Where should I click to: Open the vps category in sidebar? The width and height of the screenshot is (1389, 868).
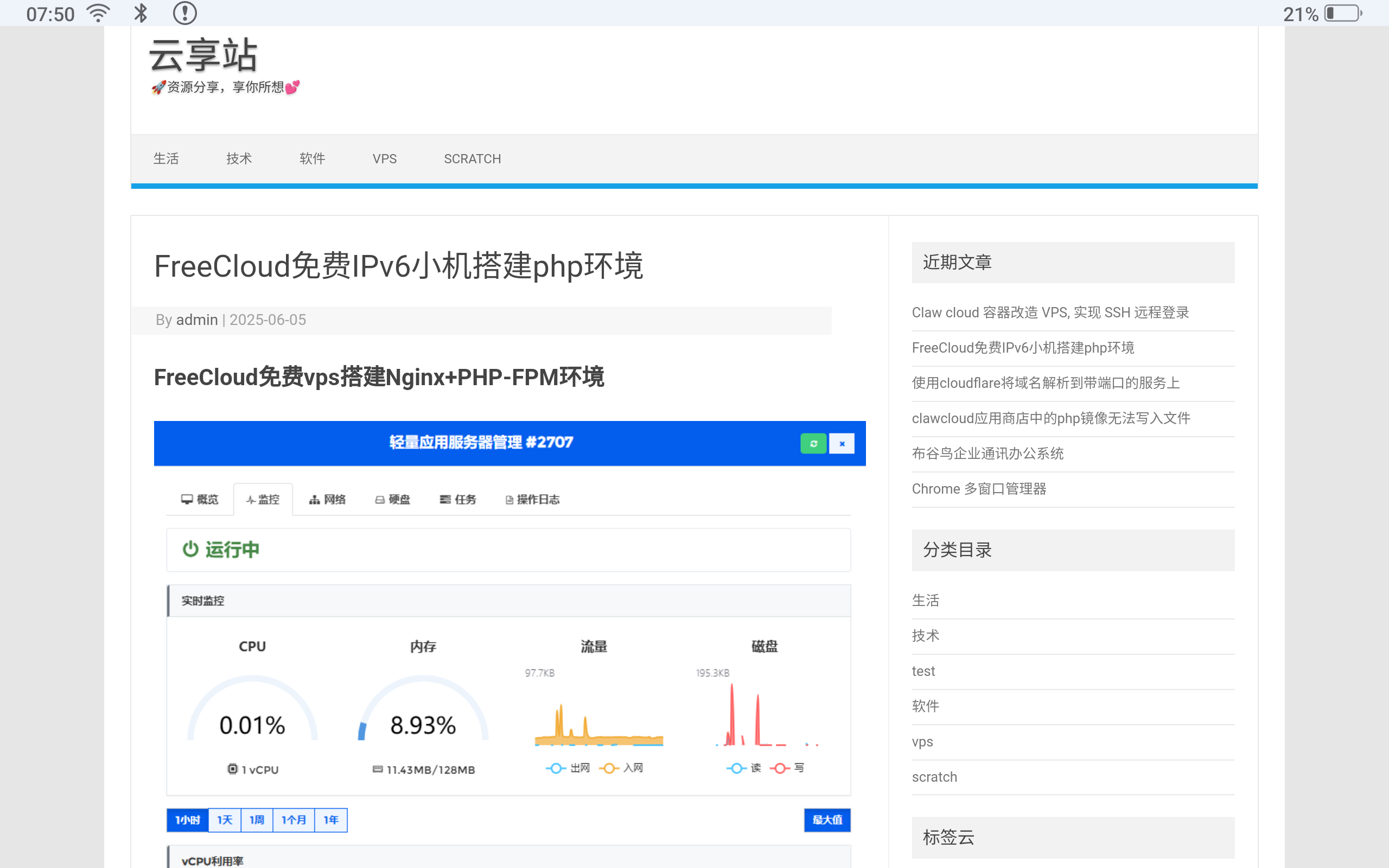922,742
